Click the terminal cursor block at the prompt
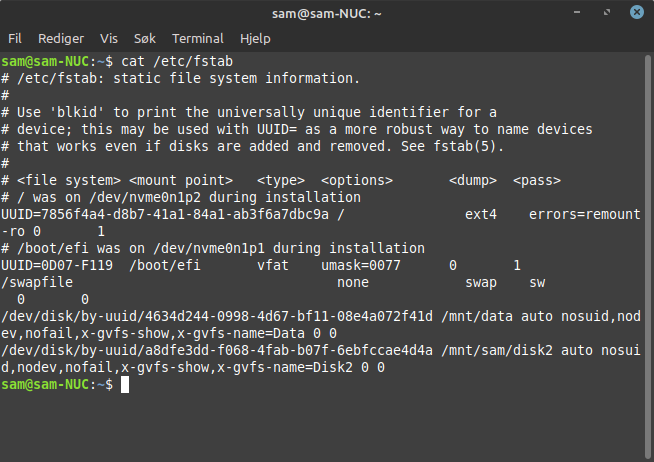 click(x=125, y=384)
